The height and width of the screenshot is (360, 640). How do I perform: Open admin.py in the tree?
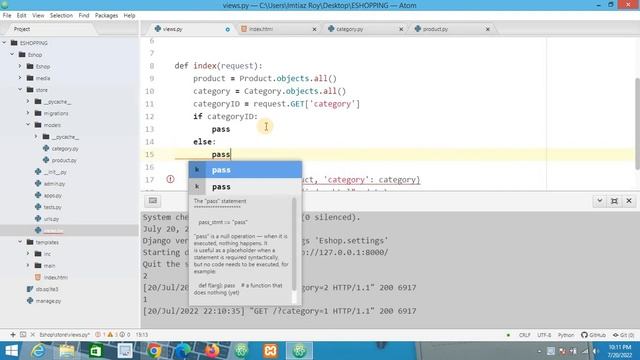point(54,184)
